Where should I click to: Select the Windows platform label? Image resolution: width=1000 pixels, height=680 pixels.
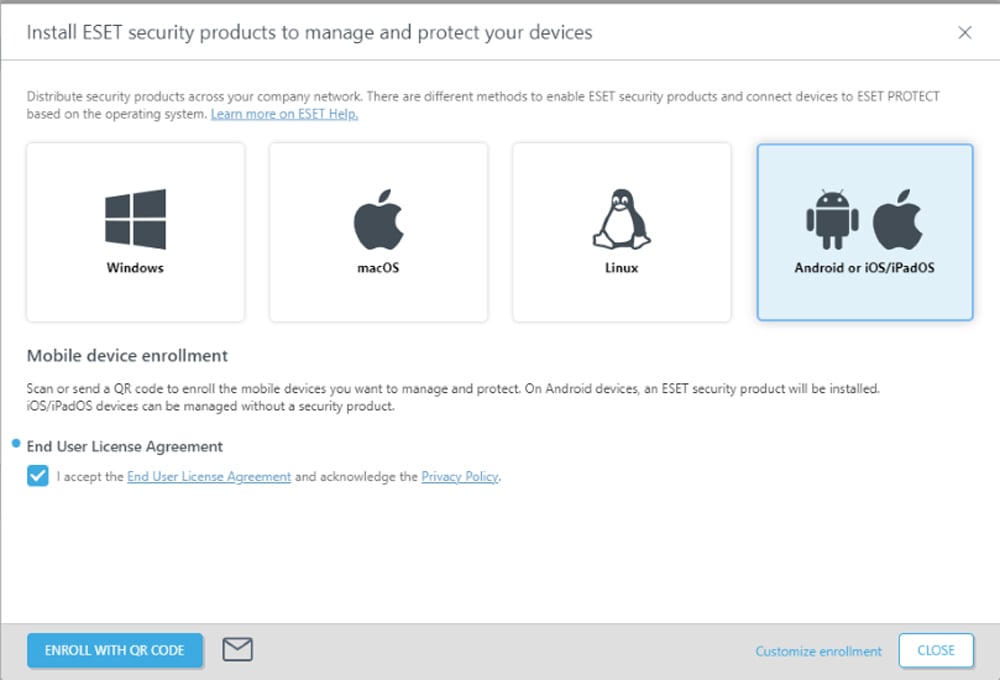(135, 268)
